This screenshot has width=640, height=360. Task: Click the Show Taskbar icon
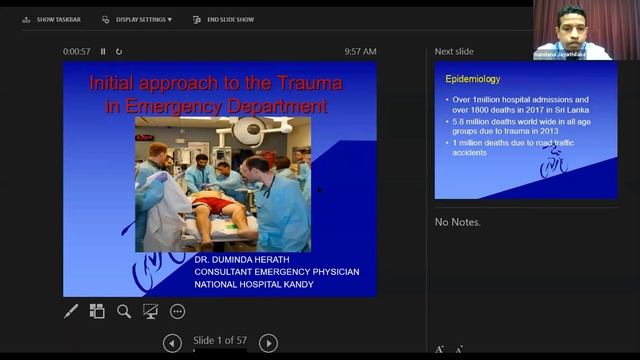26,20
